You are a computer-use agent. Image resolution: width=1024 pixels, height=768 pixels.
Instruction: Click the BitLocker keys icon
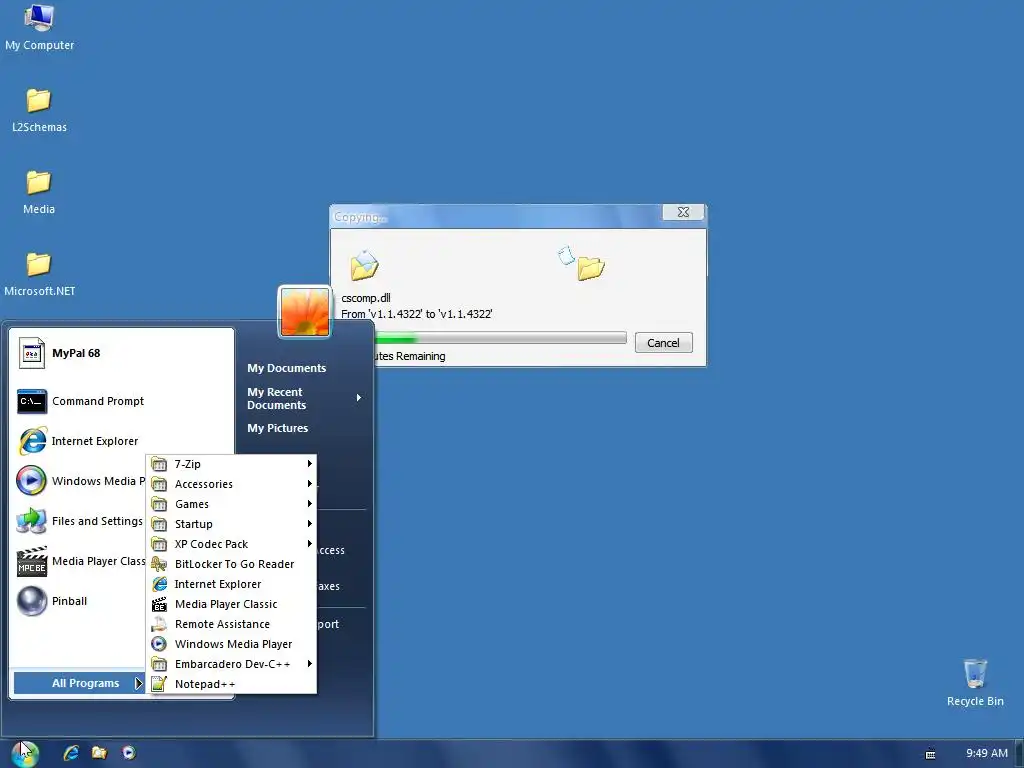click(x=159, y=564)
